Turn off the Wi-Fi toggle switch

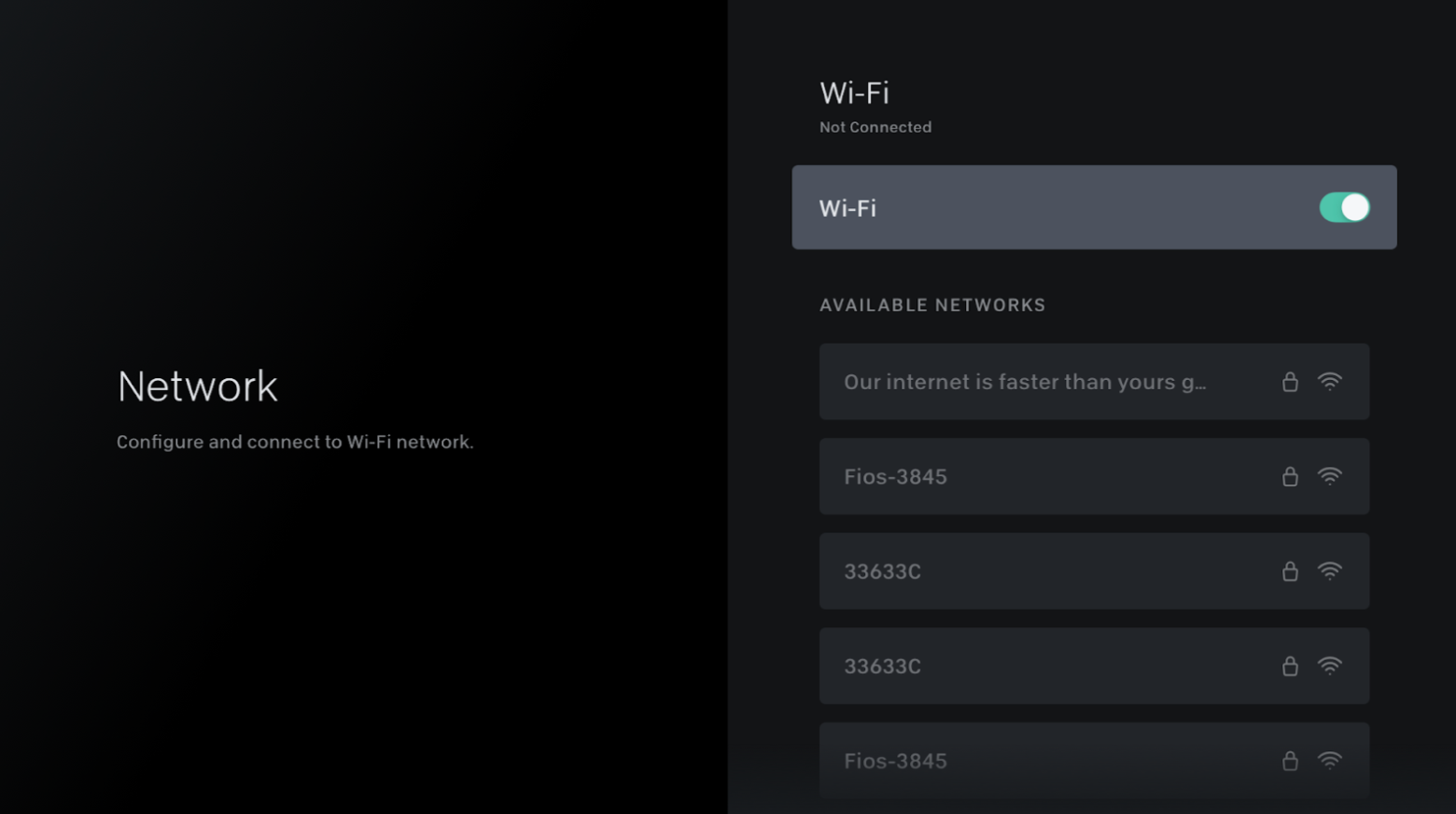point(1344,207)
